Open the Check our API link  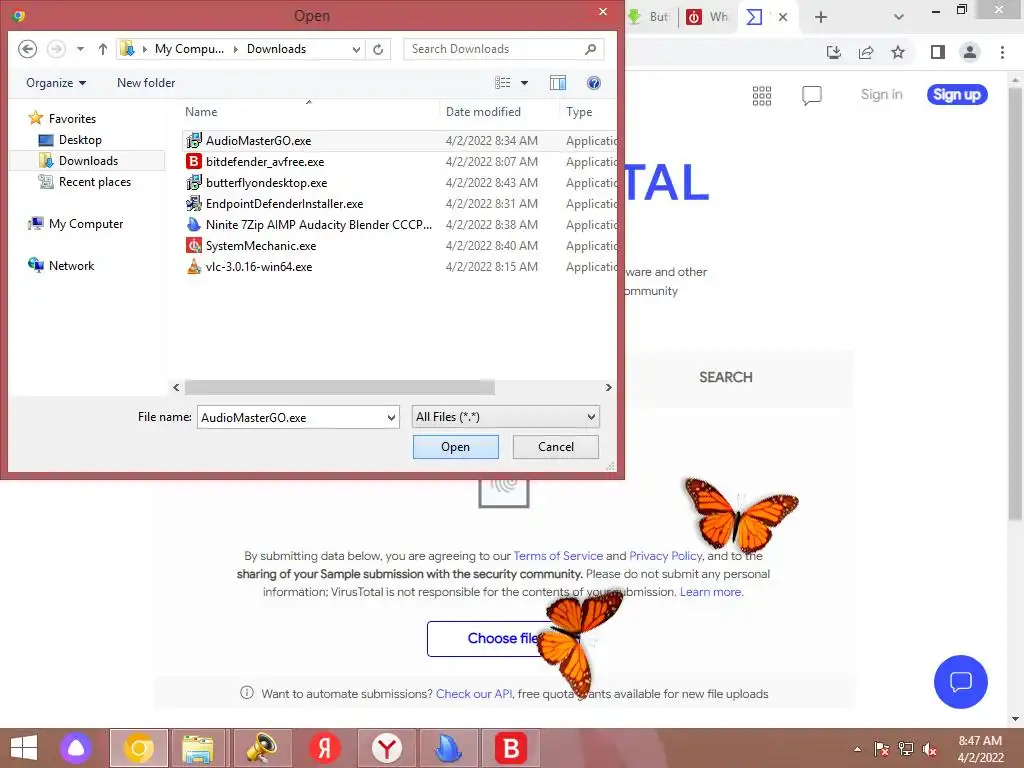click(474, 694)
